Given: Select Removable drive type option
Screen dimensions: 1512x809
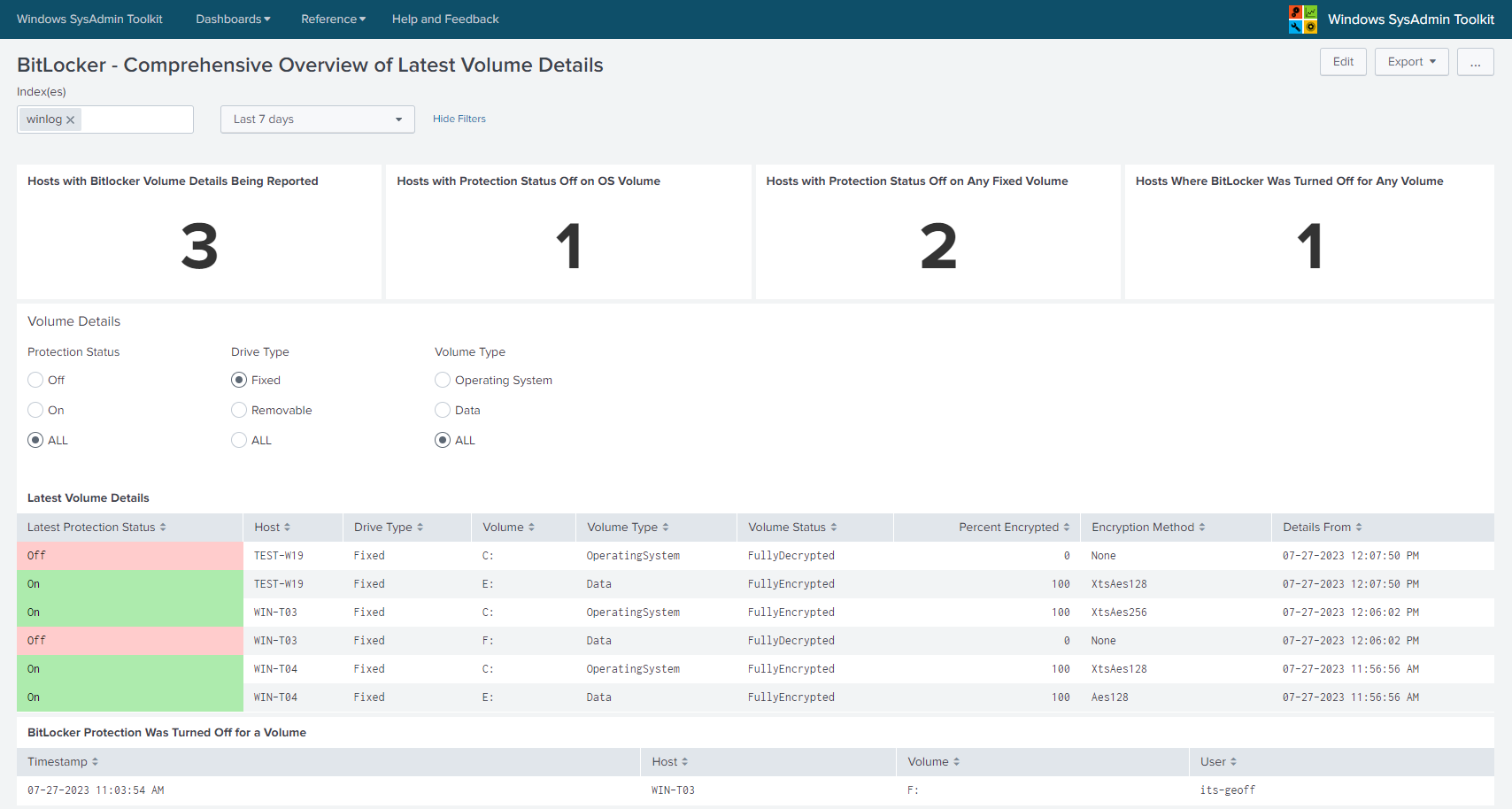Looking at the screenshot, I should [239, 411].
